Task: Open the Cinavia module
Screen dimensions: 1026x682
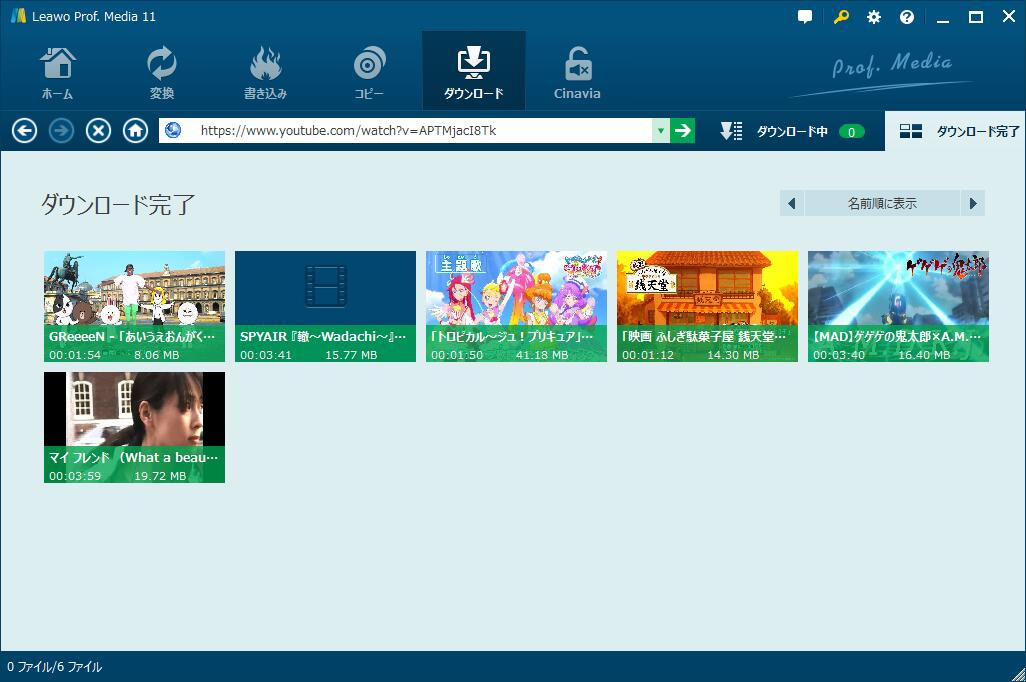Action: pyautogui.click(x=577, y=72)
